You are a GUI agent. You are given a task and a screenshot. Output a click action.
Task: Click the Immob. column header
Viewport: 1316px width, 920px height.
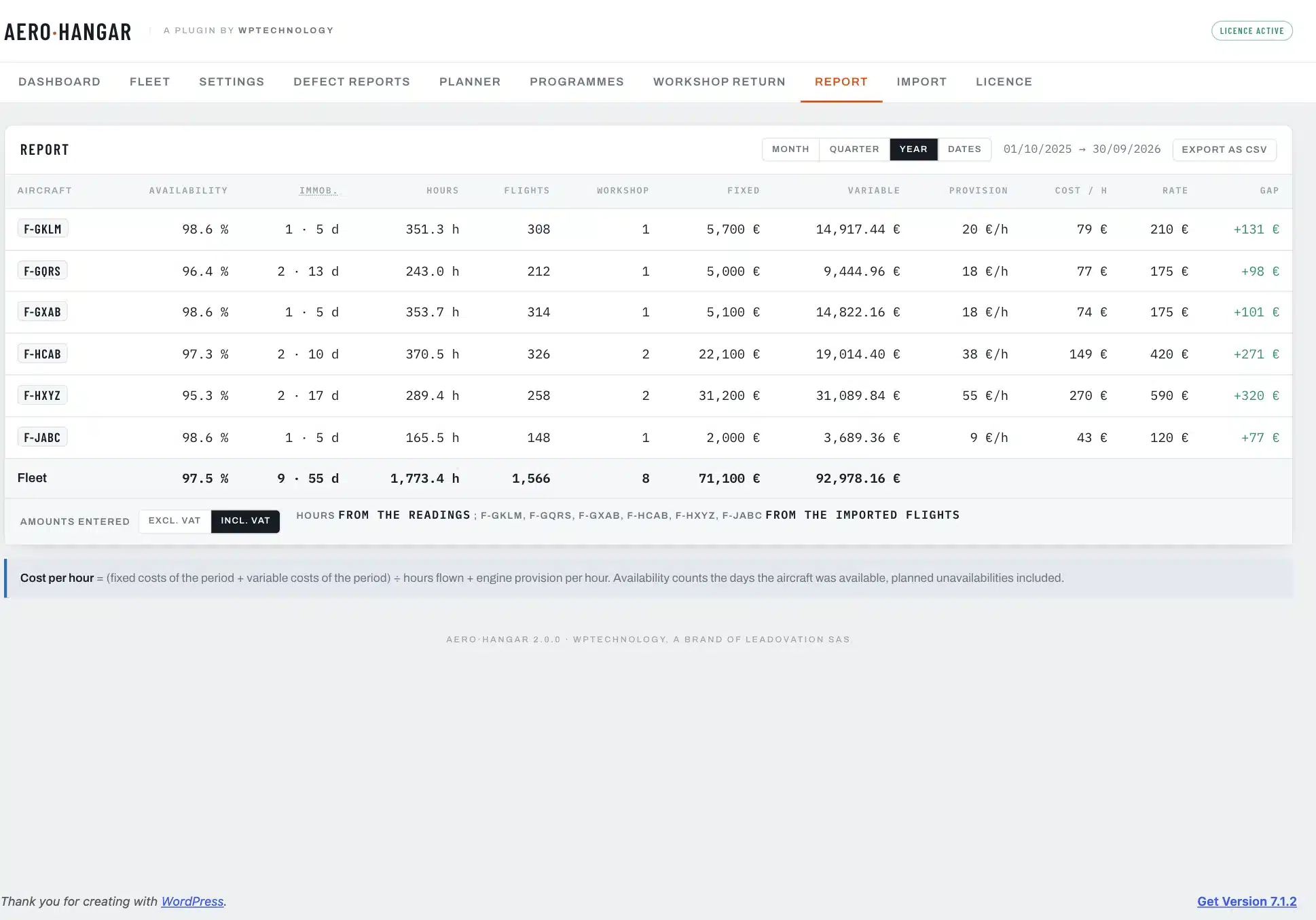[318, 191]
